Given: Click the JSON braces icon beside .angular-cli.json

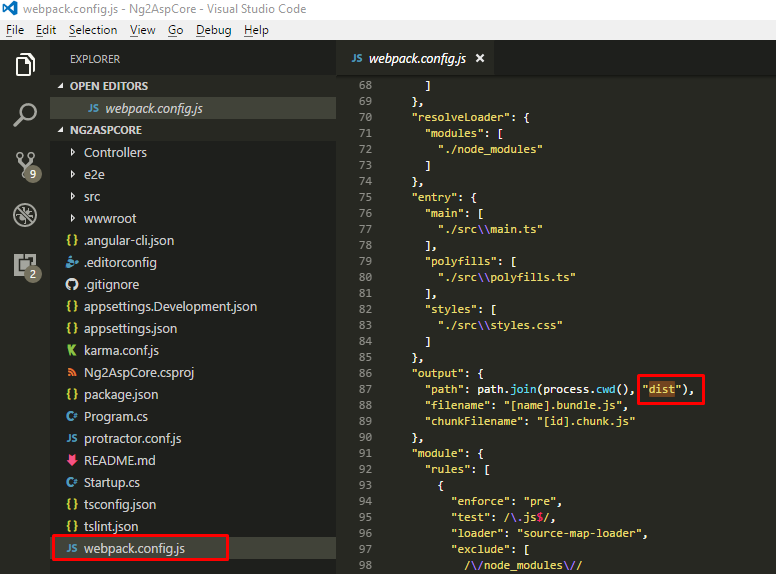Looking at the screenshot, I should coord(72,240).
